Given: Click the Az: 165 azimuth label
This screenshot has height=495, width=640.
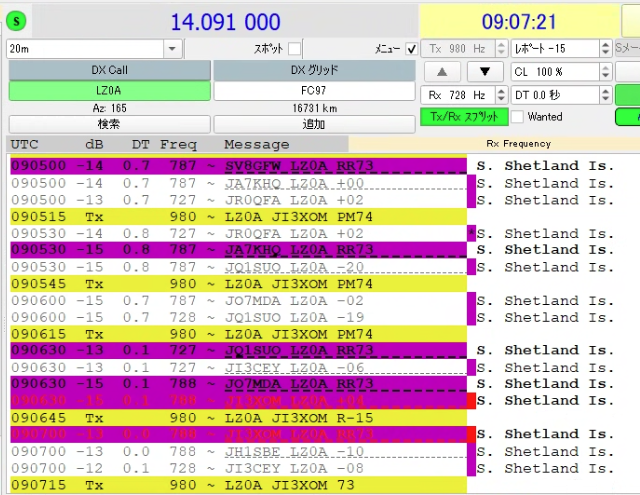Looking at the screenshot, I should click(110, 108).
